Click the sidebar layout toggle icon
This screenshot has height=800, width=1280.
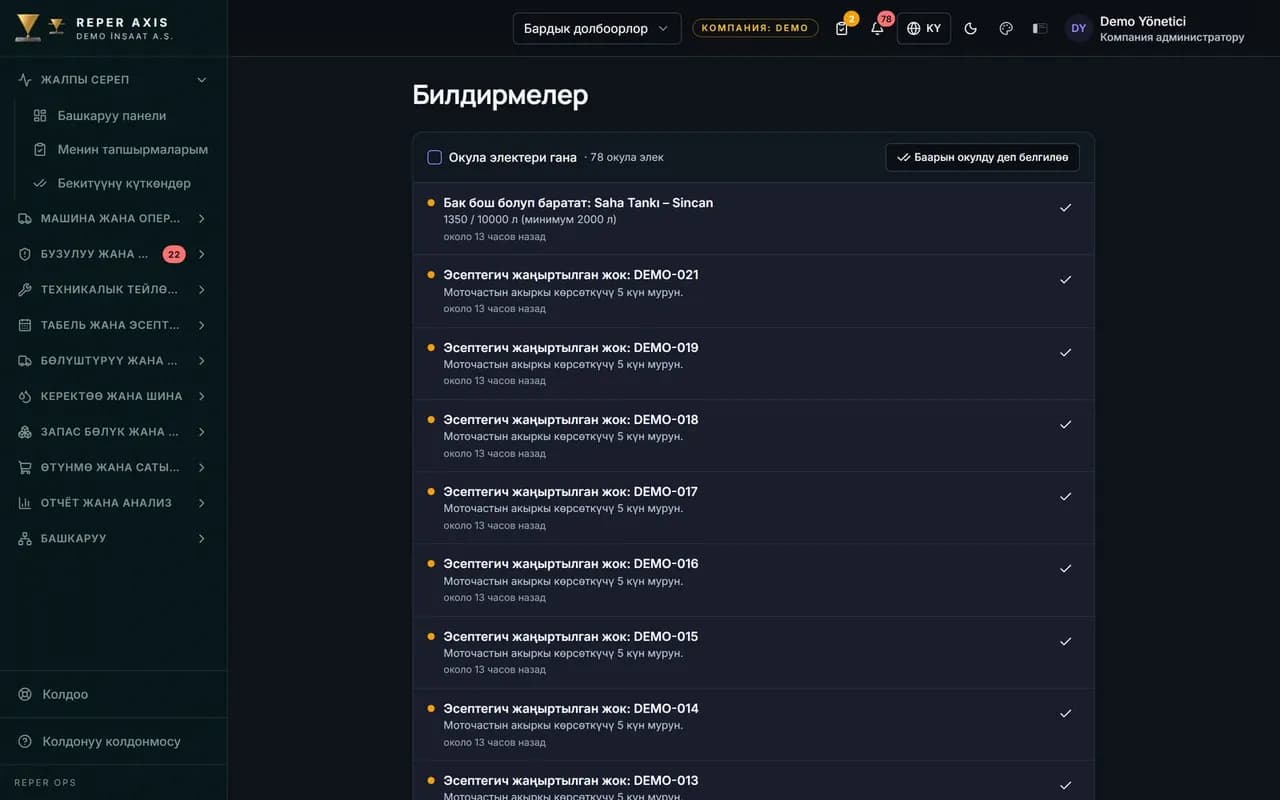1040,28
